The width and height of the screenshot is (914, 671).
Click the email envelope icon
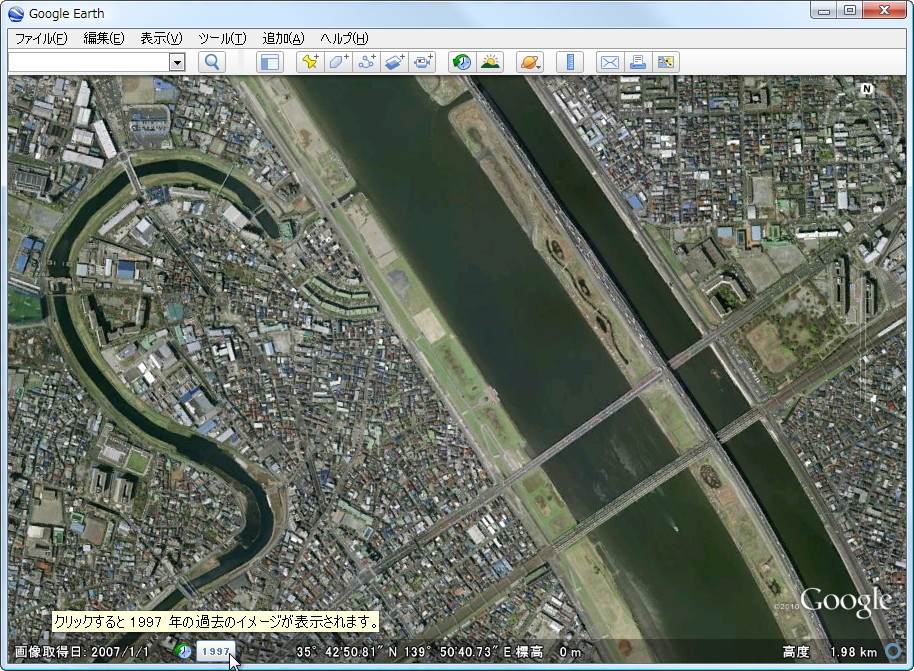pos(609,62)
